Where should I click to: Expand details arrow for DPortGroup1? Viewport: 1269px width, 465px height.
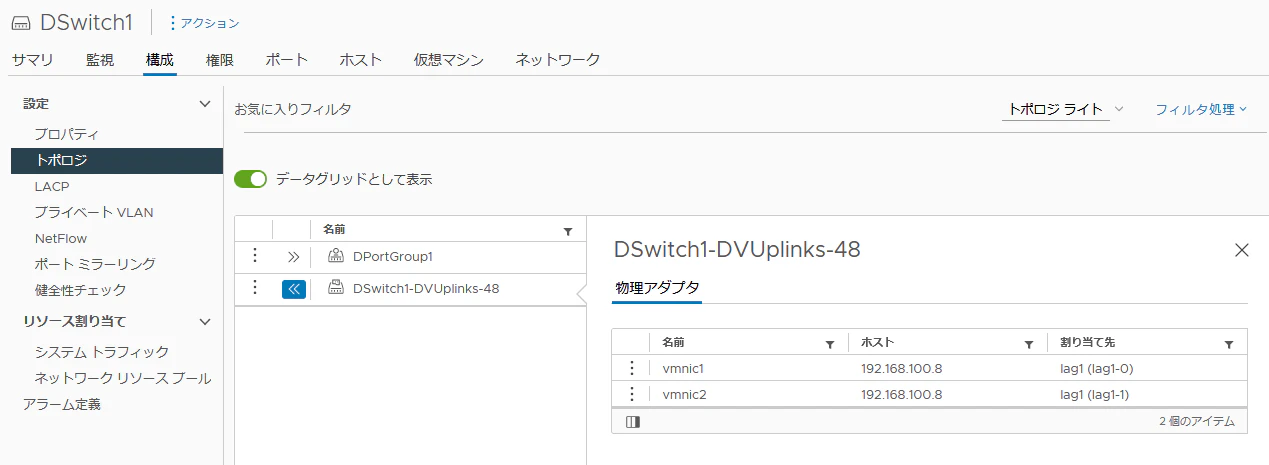[293, 257]
